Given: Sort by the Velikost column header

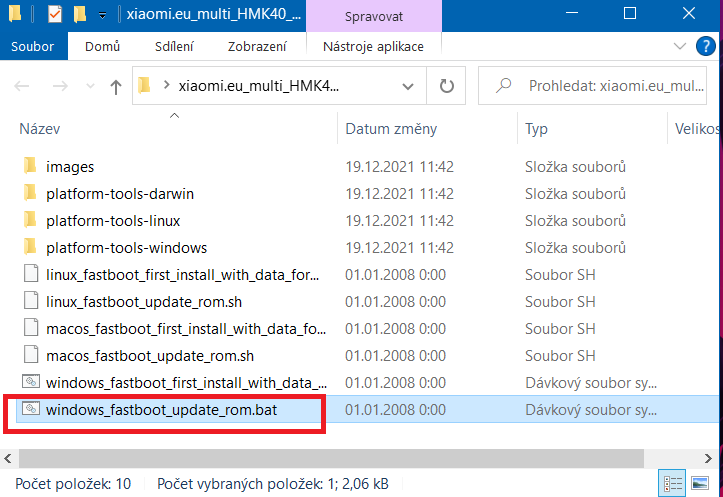Looking at the screenshot, I should click(696, 129).
